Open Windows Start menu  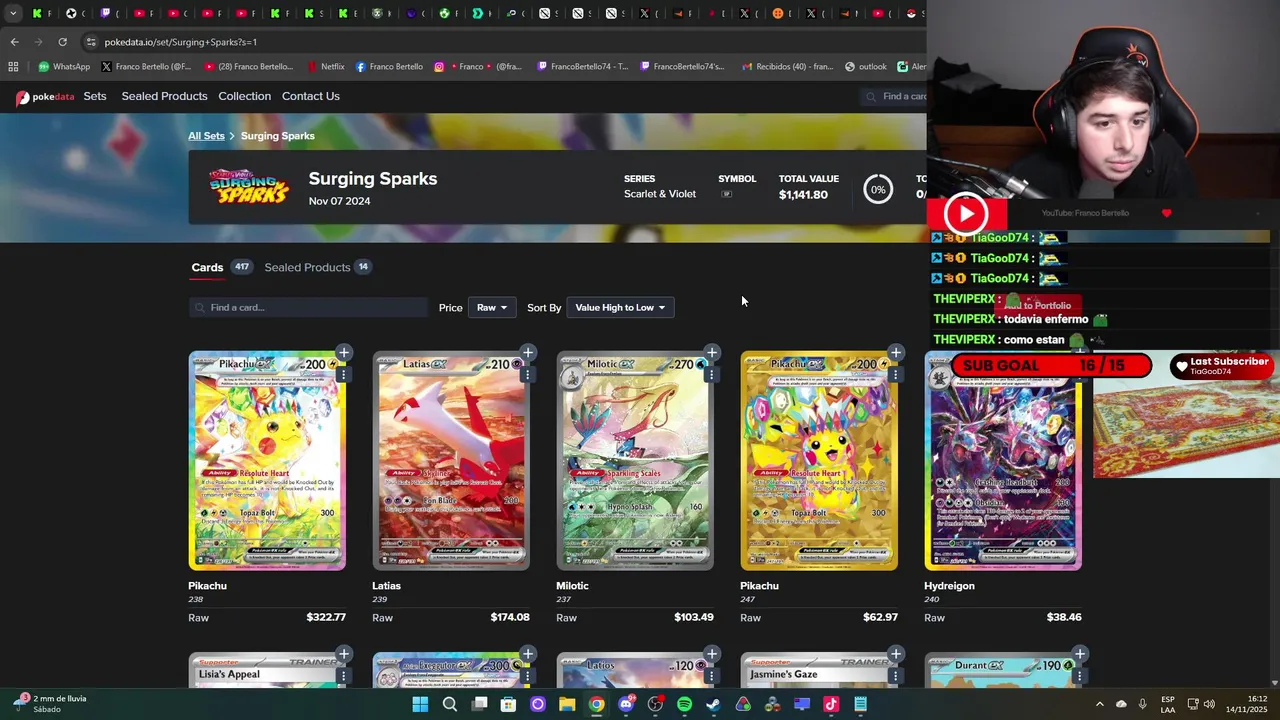coord(420,704)
